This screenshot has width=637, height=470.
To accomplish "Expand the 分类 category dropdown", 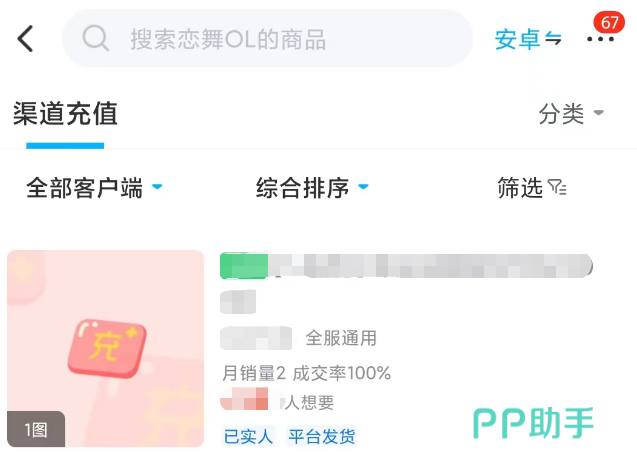I will (571, 114).
